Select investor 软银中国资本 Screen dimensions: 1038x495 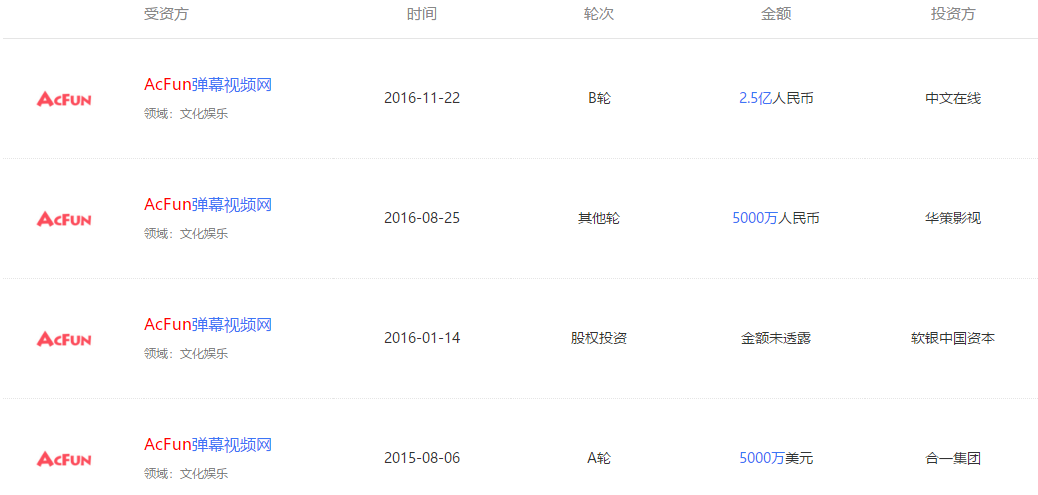952,338
